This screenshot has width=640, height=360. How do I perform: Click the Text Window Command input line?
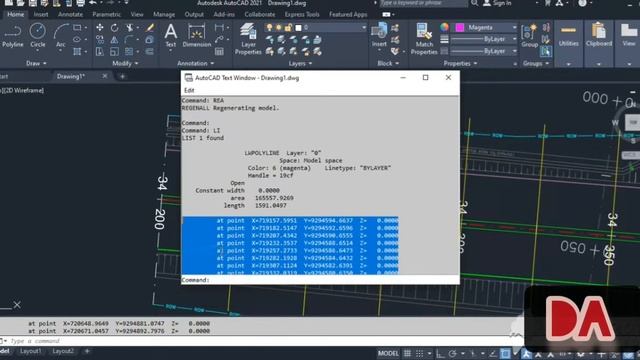[x=320, y=280]
